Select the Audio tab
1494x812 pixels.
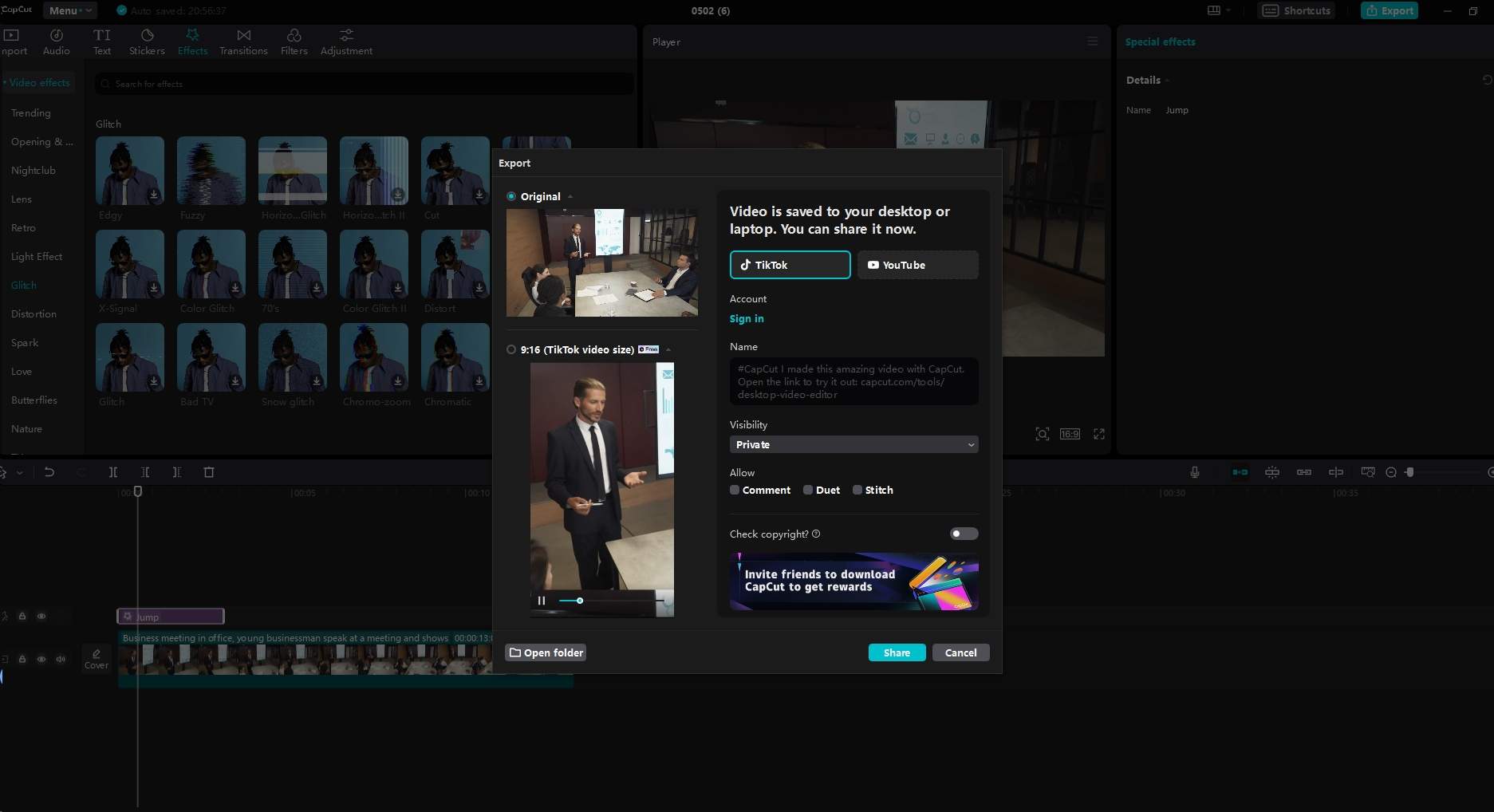pyautogui.click(x=56, y=41)
